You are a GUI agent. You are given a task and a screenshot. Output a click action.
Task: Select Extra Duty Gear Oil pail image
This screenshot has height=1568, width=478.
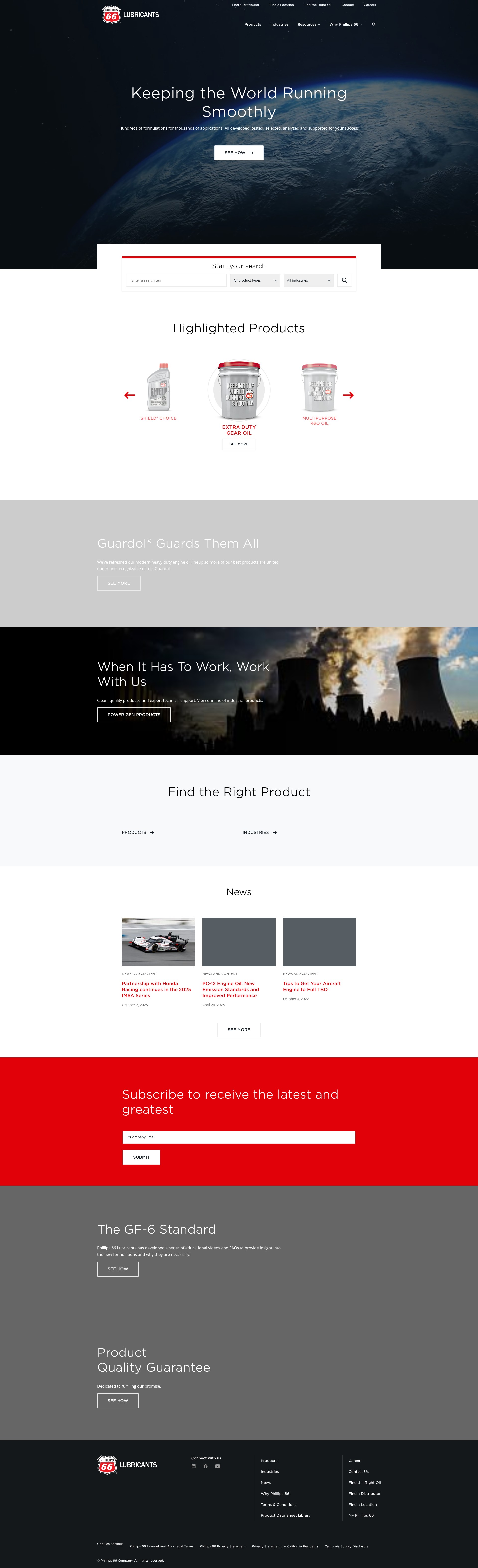point(239,390)
